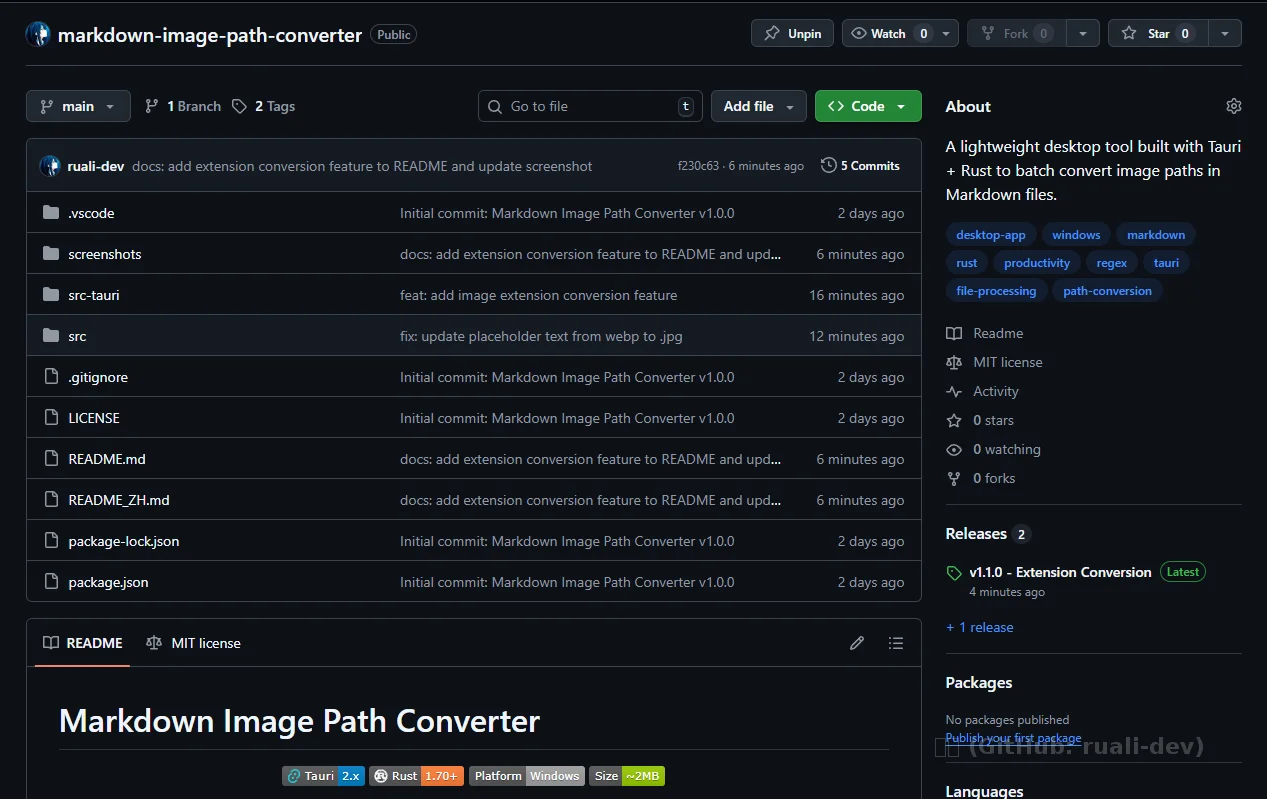The width and height of the screenshot is (1267, 799).
Task: Edit the README with the pencil icon
Action: (856, 643)
